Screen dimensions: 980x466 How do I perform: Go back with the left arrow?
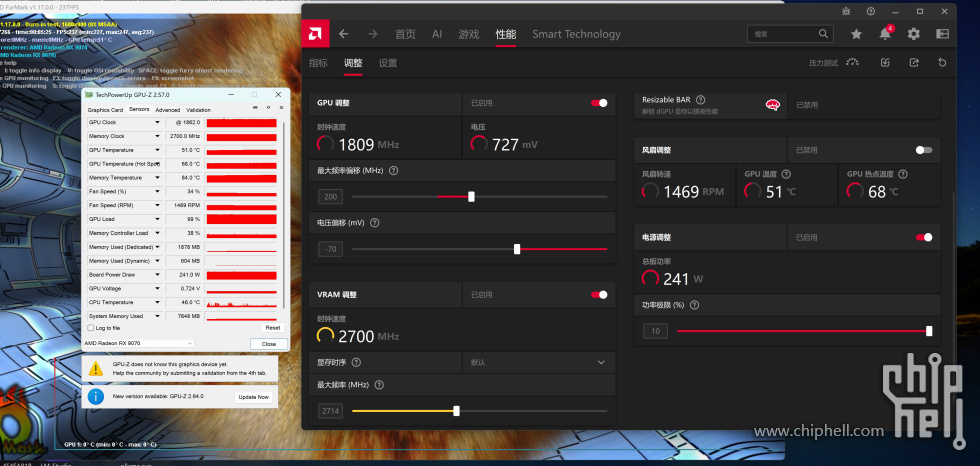tap(343, 34)
